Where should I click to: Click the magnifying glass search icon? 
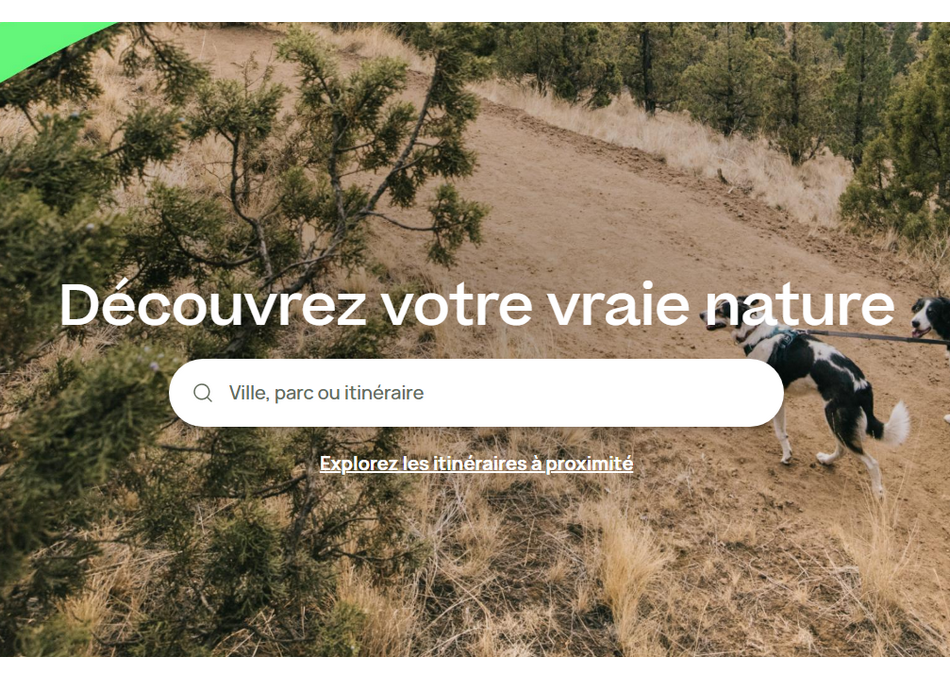click(202, 393)
